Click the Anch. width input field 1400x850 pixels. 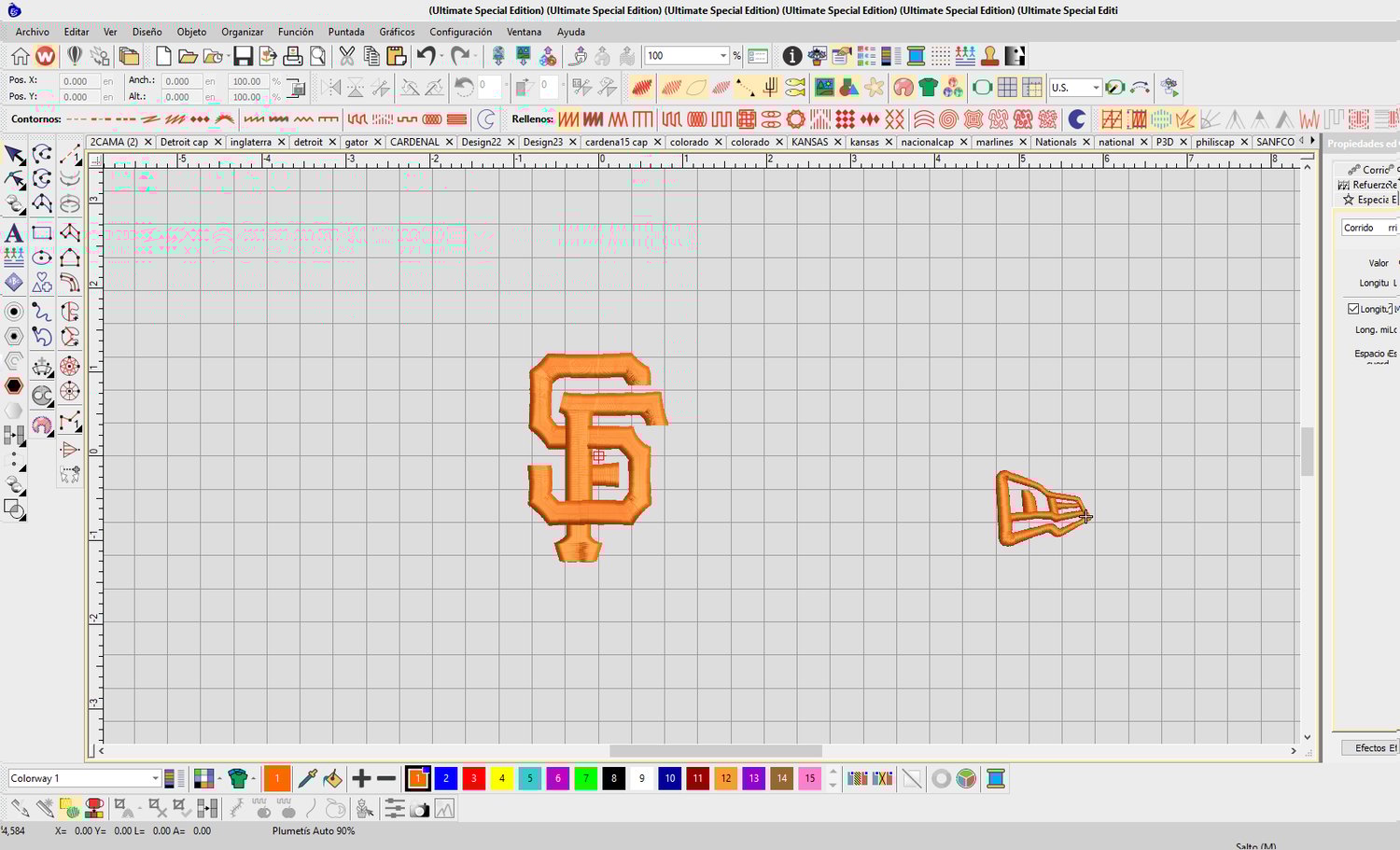click(x=181, y=81)
